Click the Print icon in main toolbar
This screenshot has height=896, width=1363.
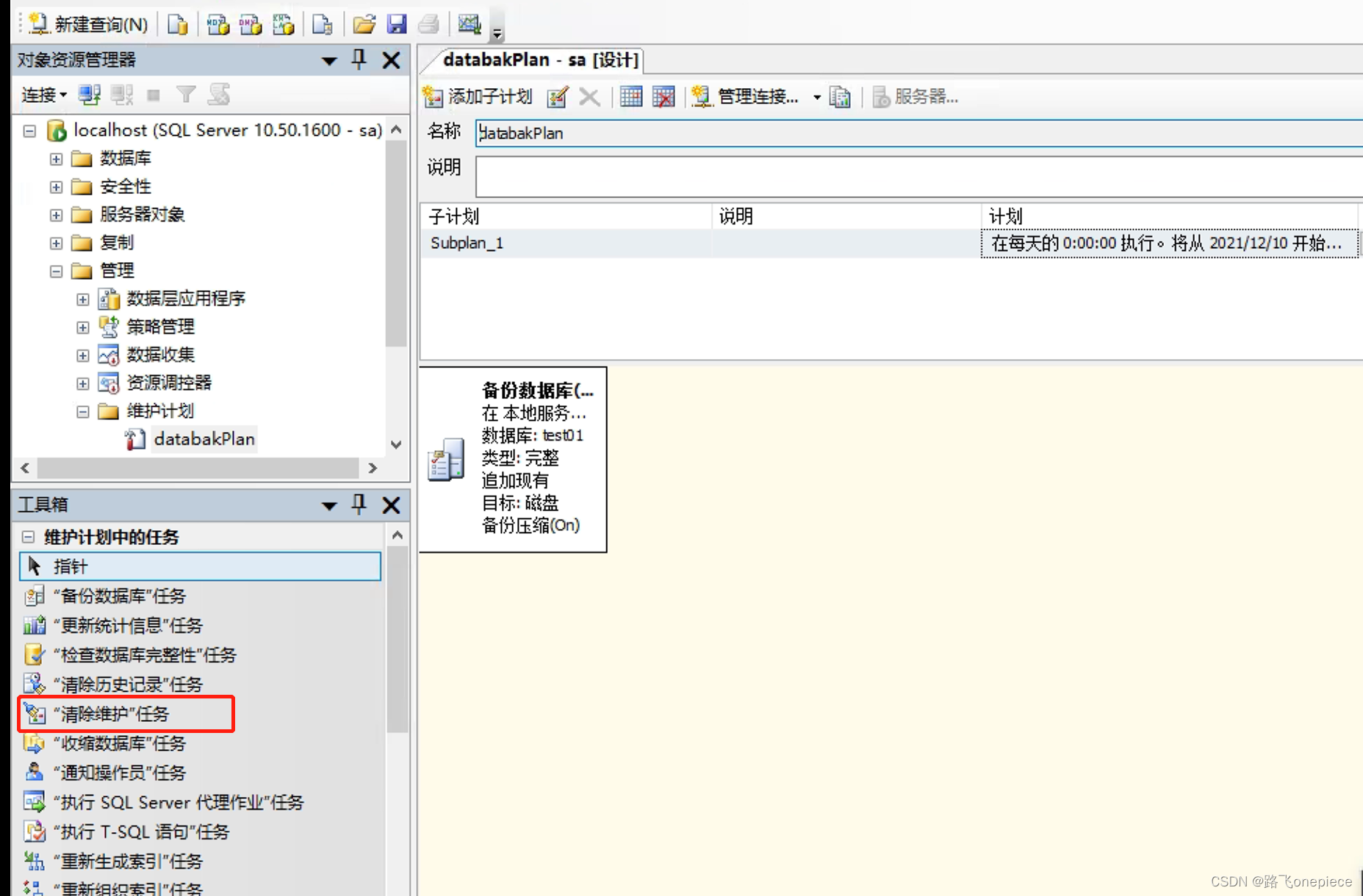point(428,24)
